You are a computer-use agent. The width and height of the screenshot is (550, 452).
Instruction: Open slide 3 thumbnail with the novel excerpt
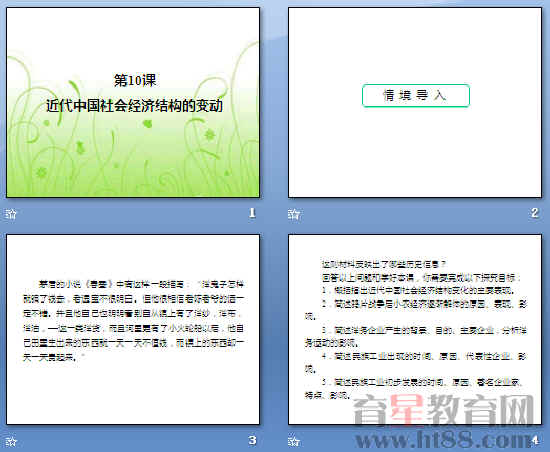(133, 329)
